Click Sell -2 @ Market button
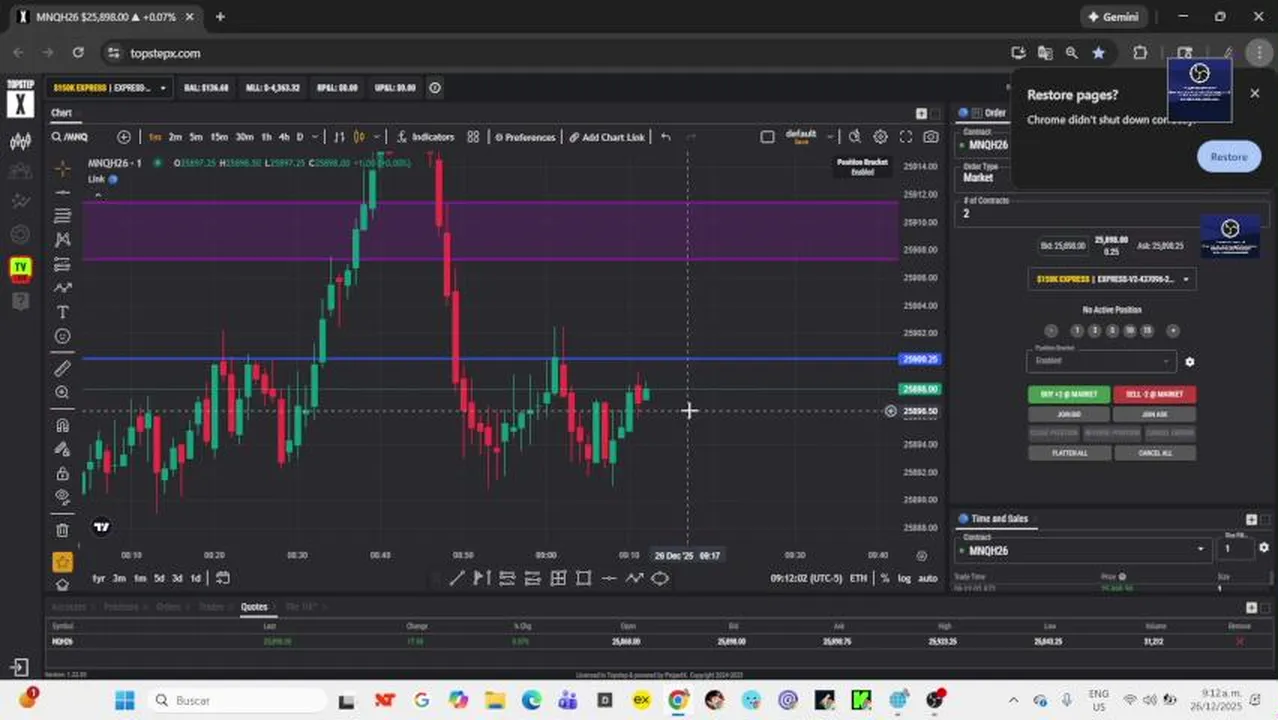Screen dimensions: 1278x720 [1154, 394]
